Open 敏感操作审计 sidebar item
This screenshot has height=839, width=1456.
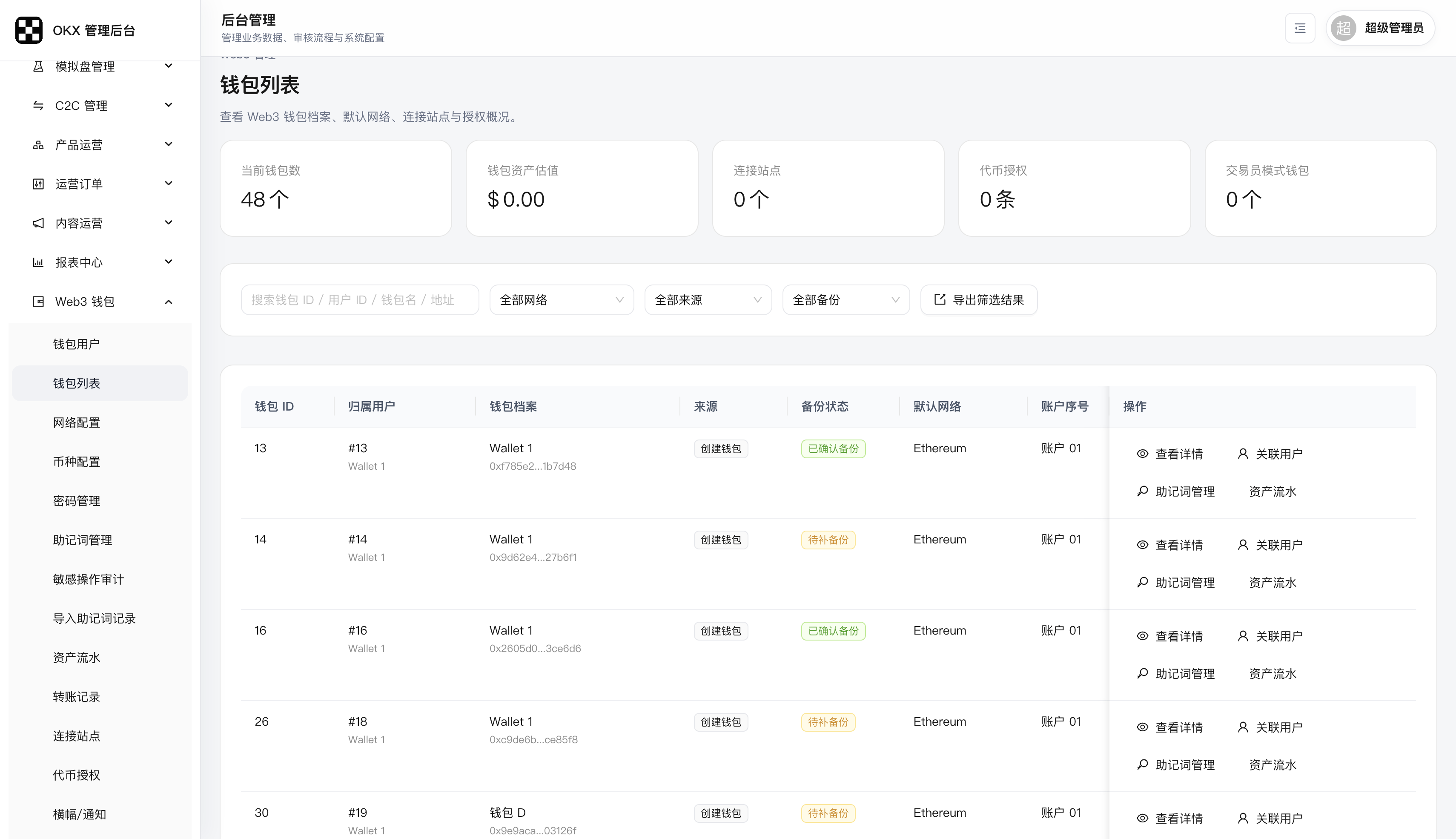coord(100,579)
